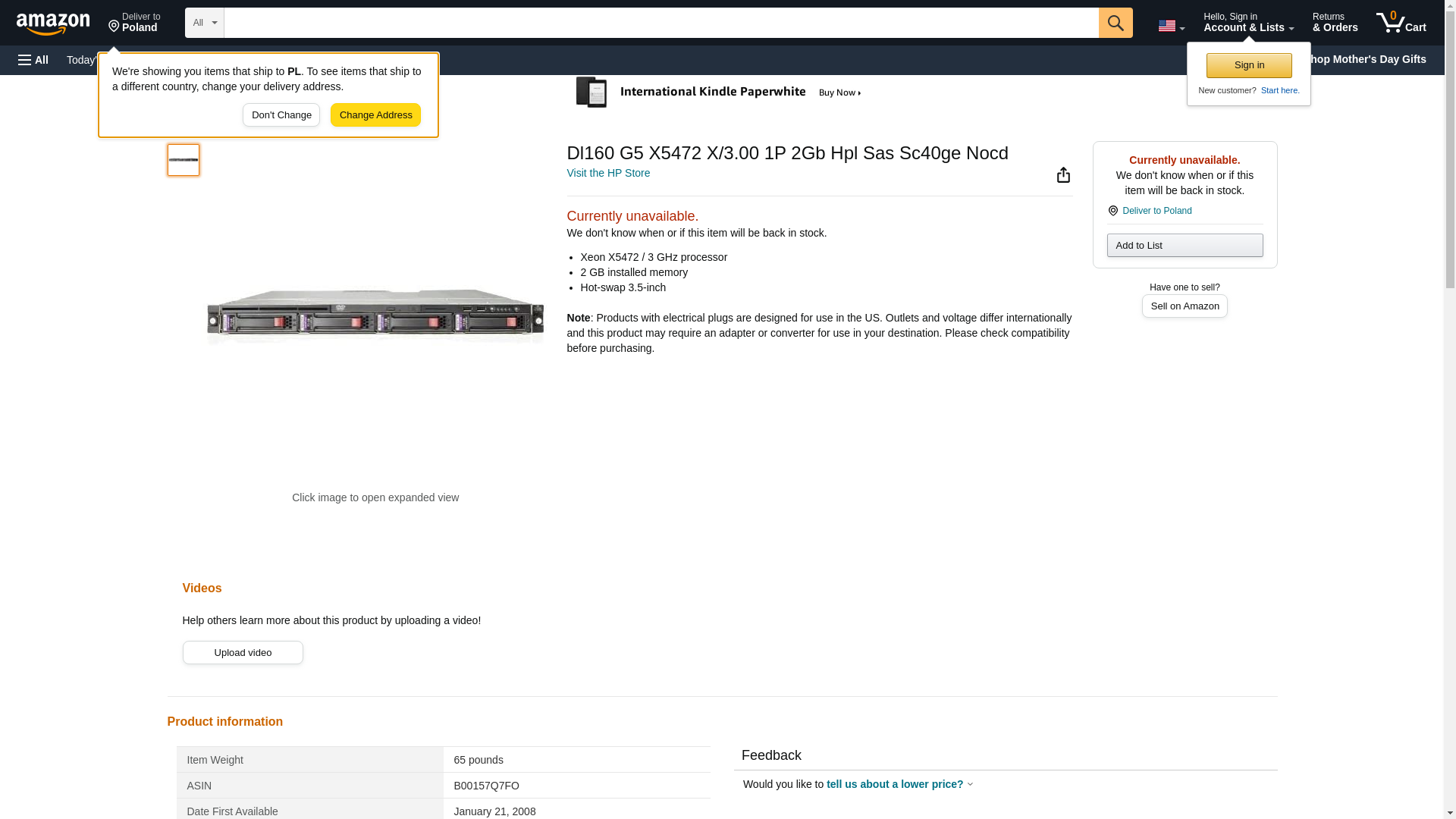The image size is (1456, 819).
Task: Type in the Amazon search field
Action: (660, 23)
